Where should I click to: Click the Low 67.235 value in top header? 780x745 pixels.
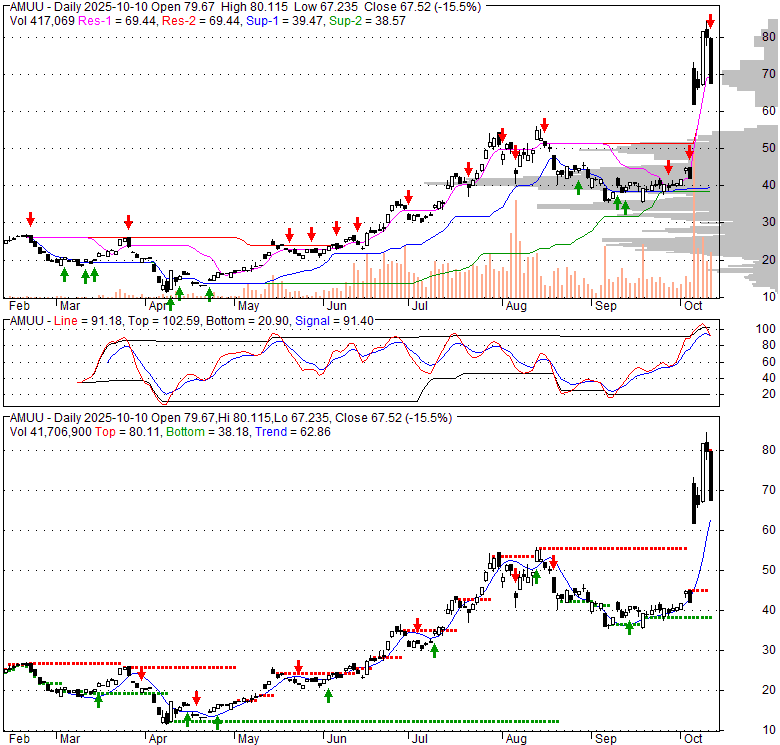click(x=326, y=7)
